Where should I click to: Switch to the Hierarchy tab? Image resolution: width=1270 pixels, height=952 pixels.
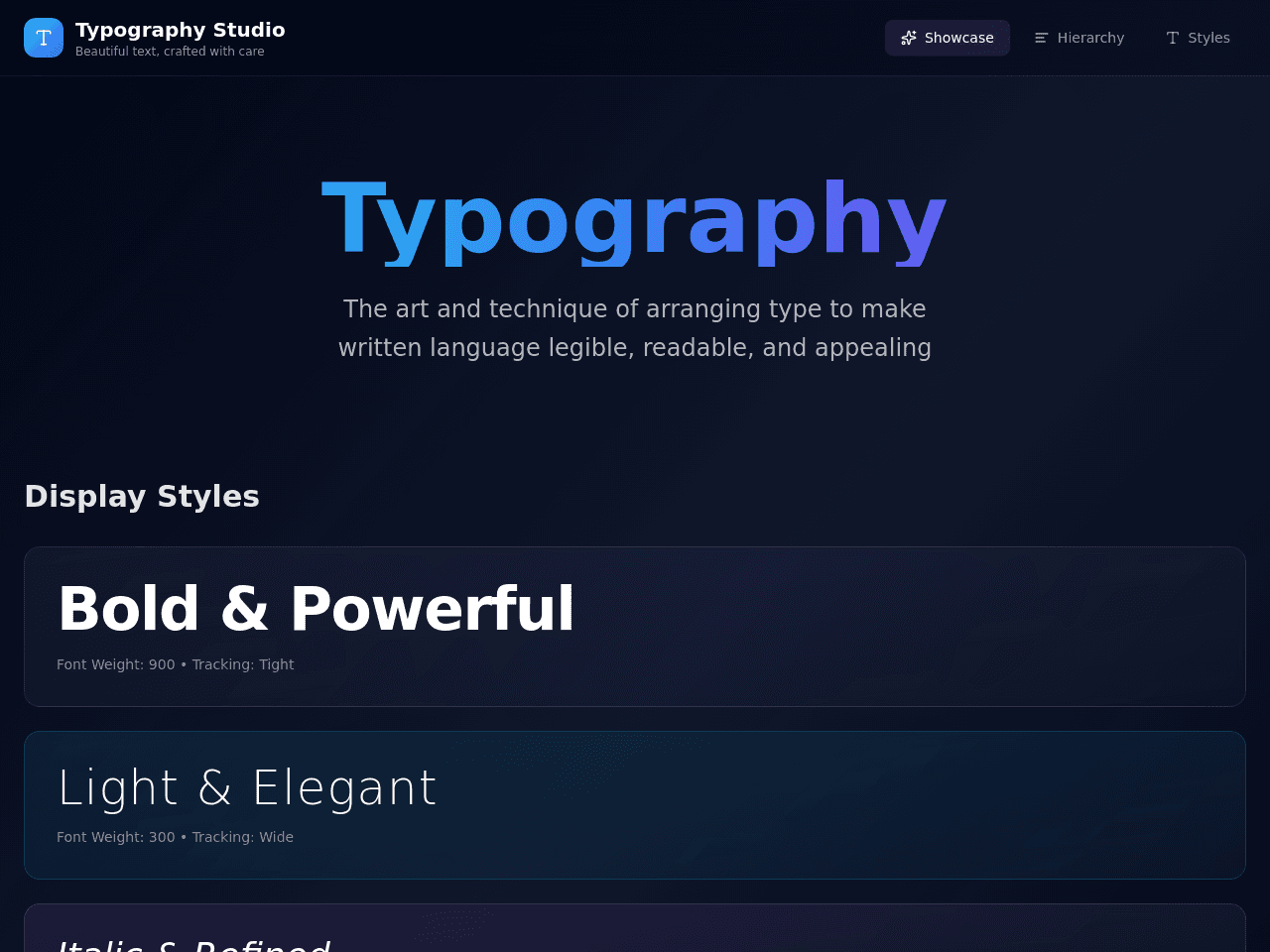click(x=1079, y=38)
